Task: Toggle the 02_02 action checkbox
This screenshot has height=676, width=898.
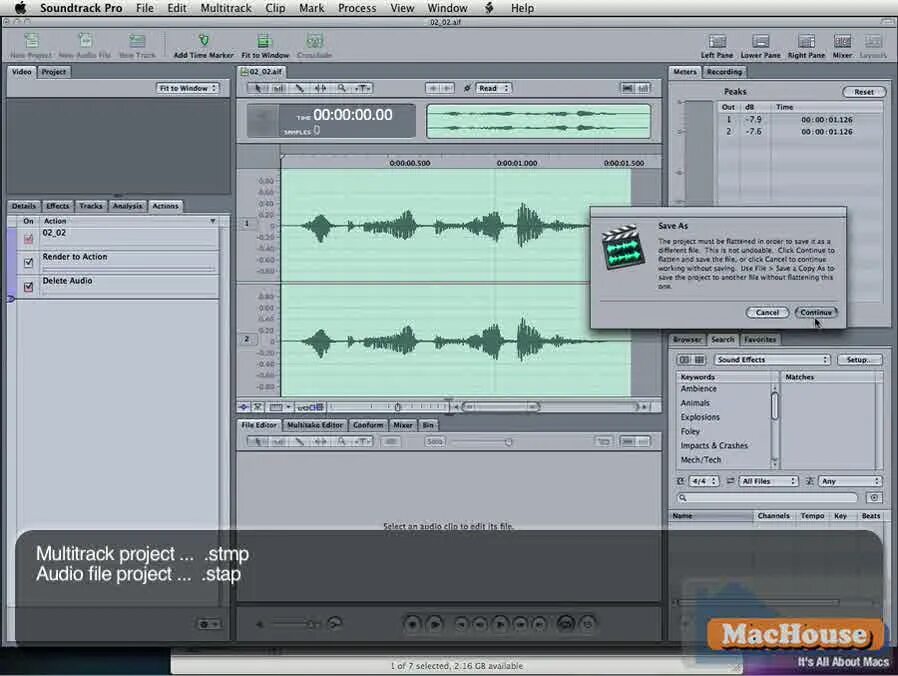Action: coord(28,239)
